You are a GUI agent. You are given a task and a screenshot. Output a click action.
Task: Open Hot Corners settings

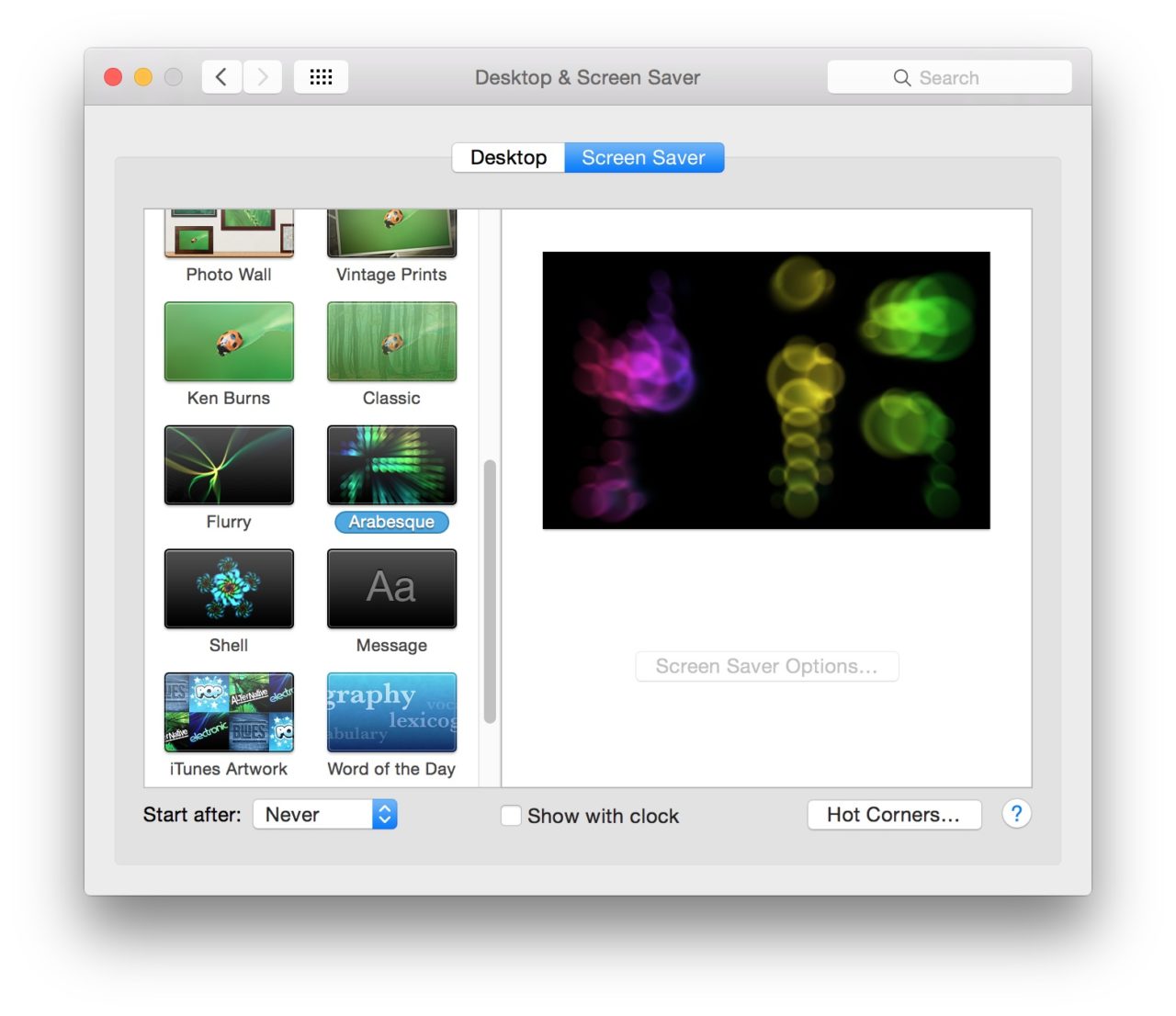pyautogui.click(x=894, y=814)
